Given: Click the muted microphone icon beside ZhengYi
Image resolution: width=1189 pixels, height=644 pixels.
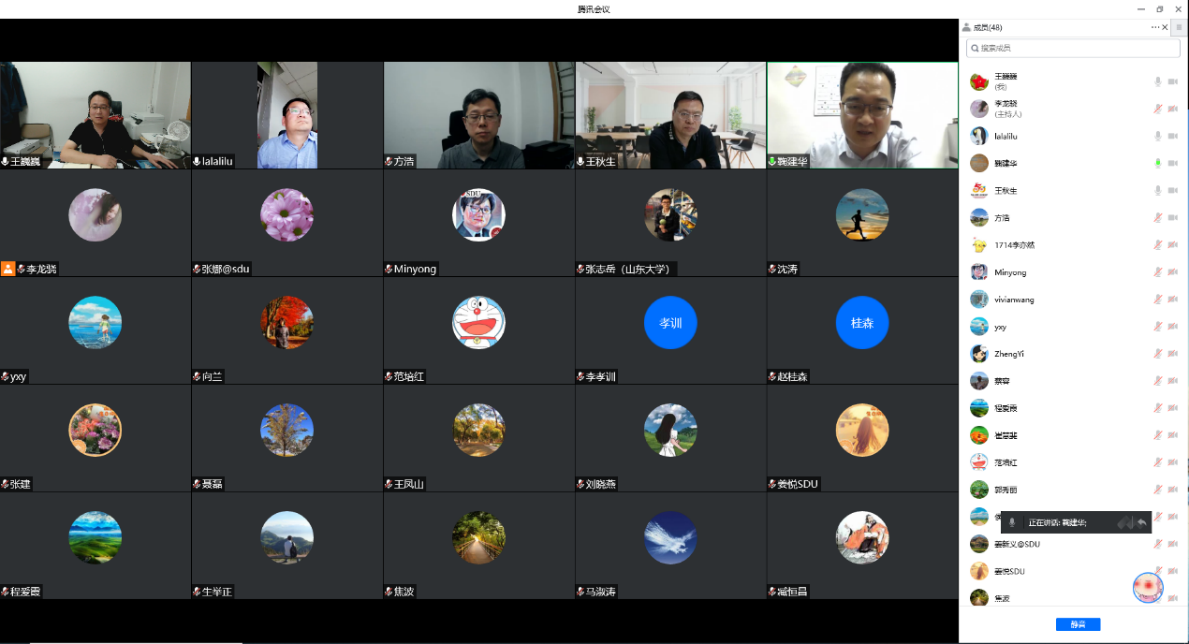Looking at the screenshot, I should pyautogui.click(x=1158, y=354).
